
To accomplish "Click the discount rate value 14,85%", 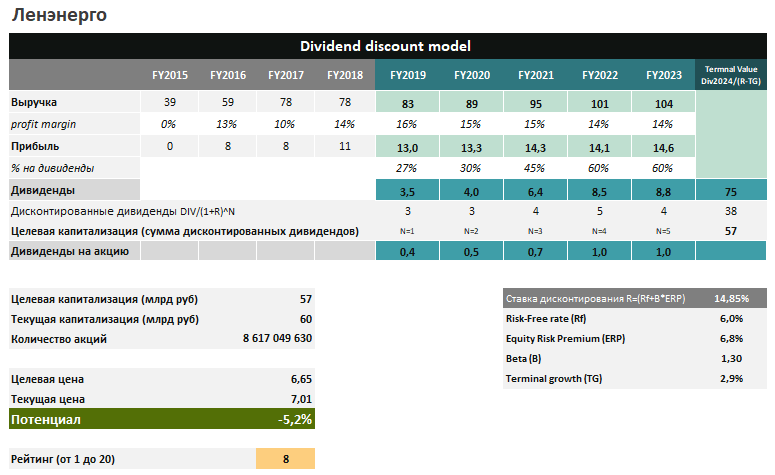I will pyautogui.click(x=731, y=298).
